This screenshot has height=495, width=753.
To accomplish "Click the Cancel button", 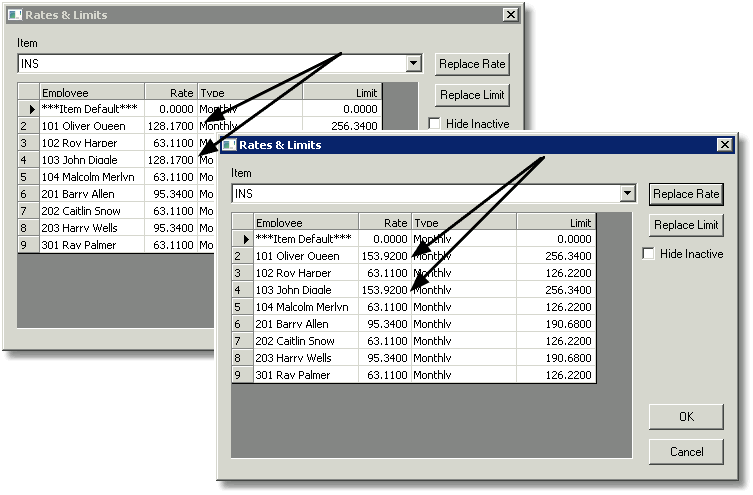I will (x=686, y=451).
